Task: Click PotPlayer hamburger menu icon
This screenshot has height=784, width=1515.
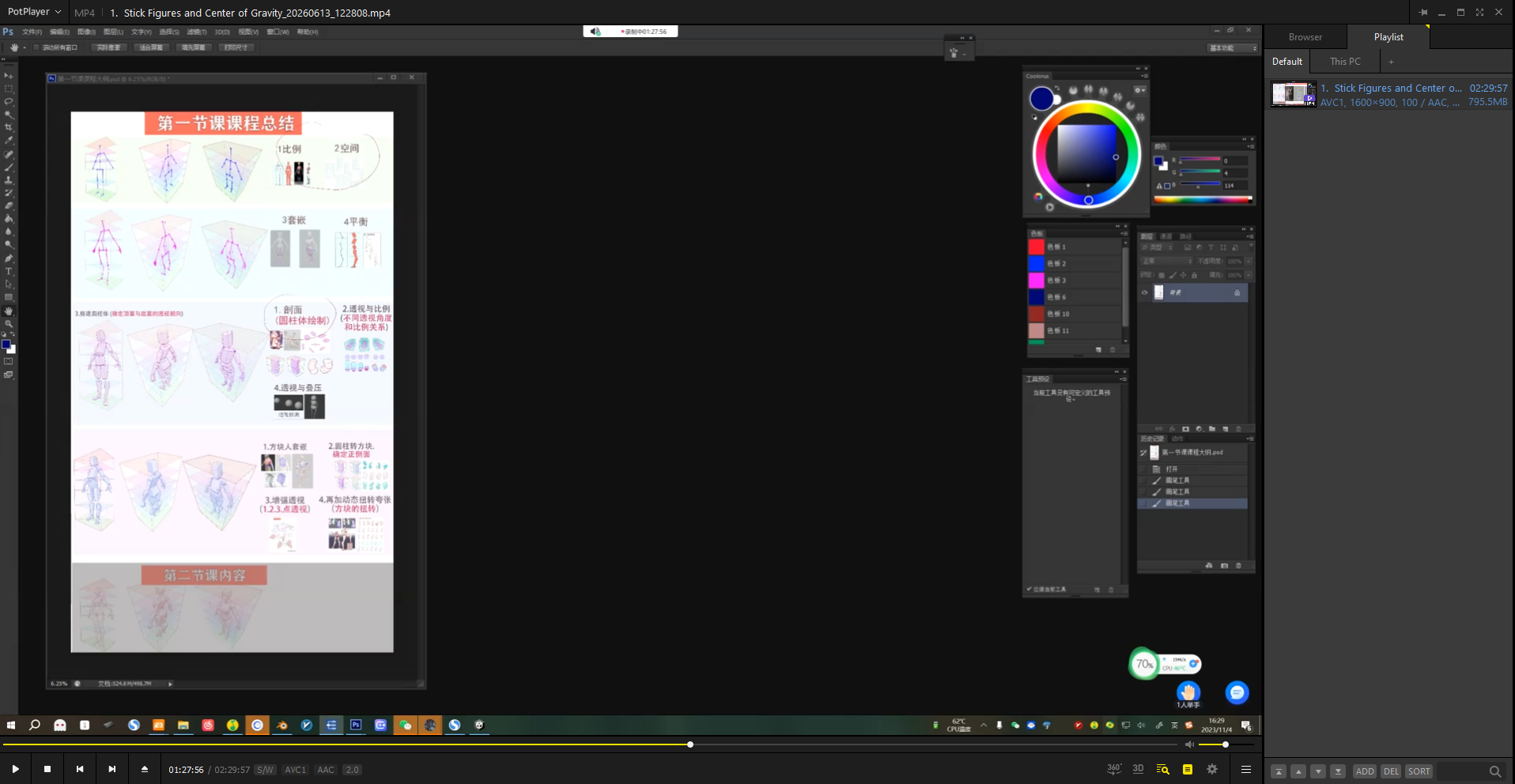Action: tap(1246, 769)
